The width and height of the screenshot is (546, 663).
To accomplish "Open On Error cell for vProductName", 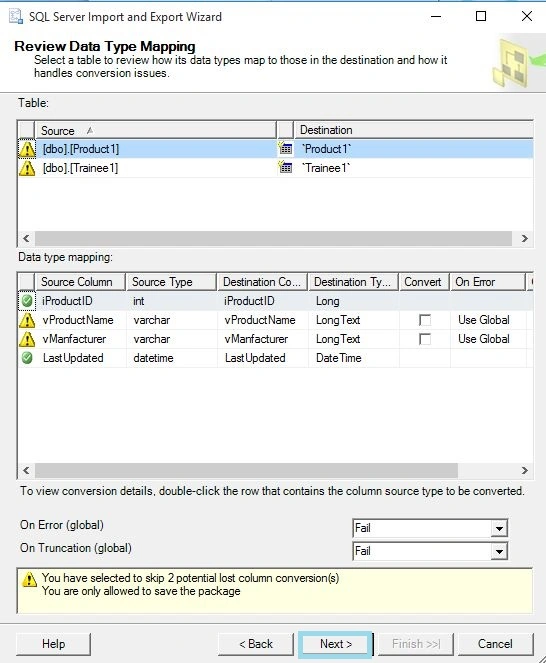I will pyautogui.click(x=488, y=320).
